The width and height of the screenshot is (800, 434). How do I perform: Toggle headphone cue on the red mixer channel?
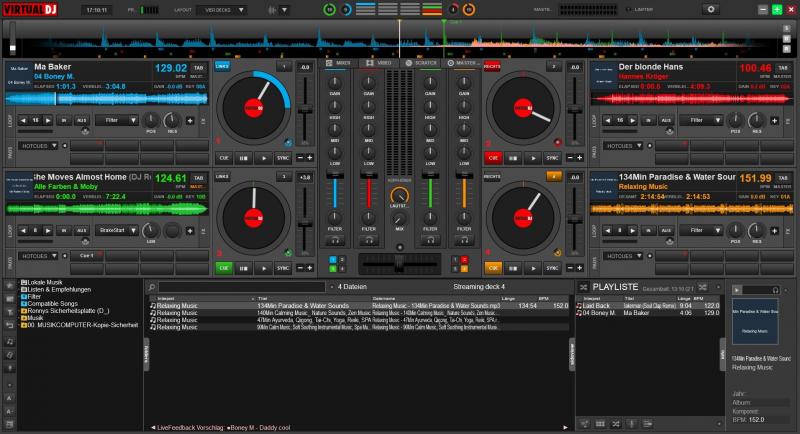(x=368, y=240)
